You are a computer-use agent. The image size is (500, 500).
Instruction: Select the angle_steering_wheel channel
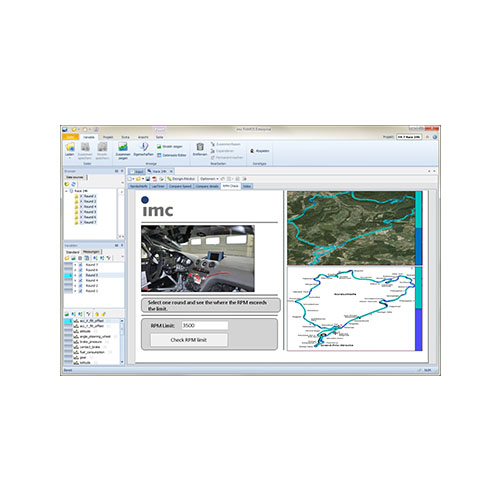(95, 337)
